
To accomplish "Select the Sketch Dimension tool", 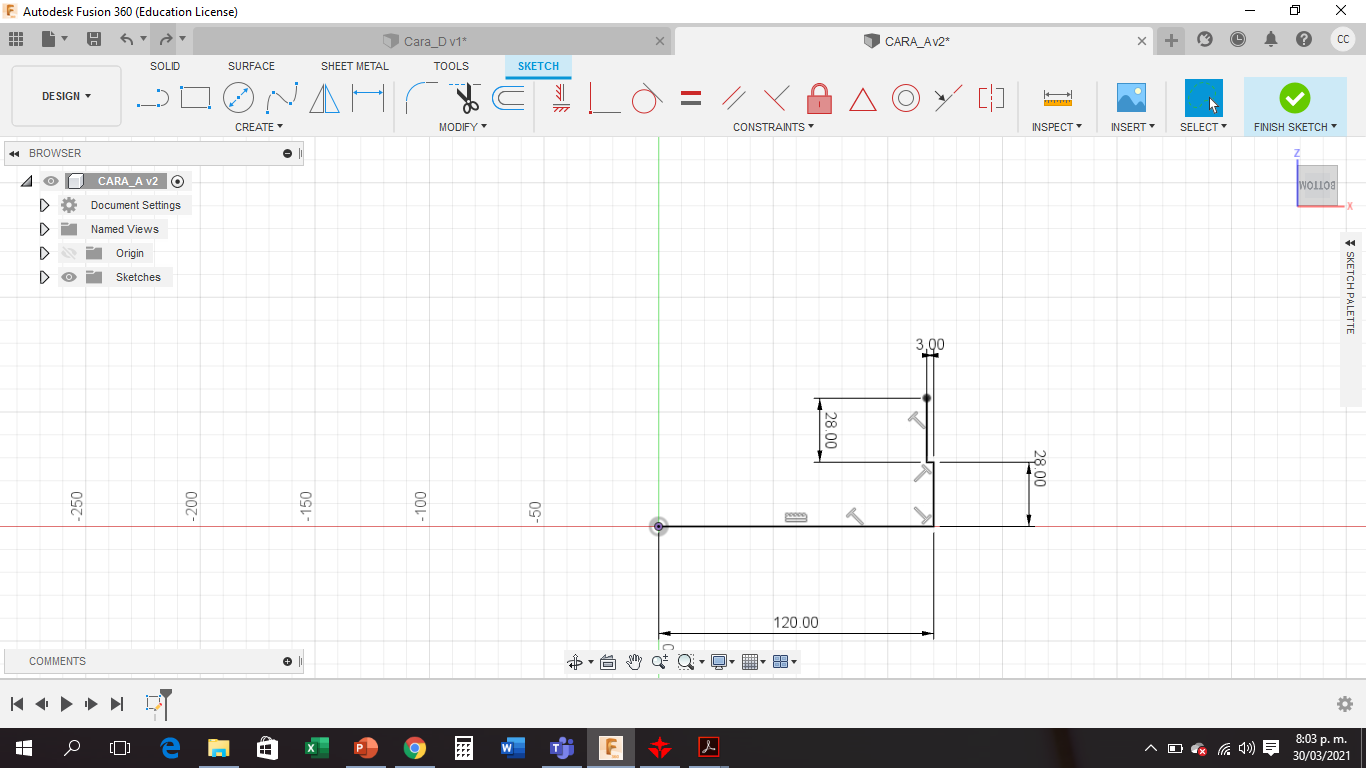I will [368, 98].
